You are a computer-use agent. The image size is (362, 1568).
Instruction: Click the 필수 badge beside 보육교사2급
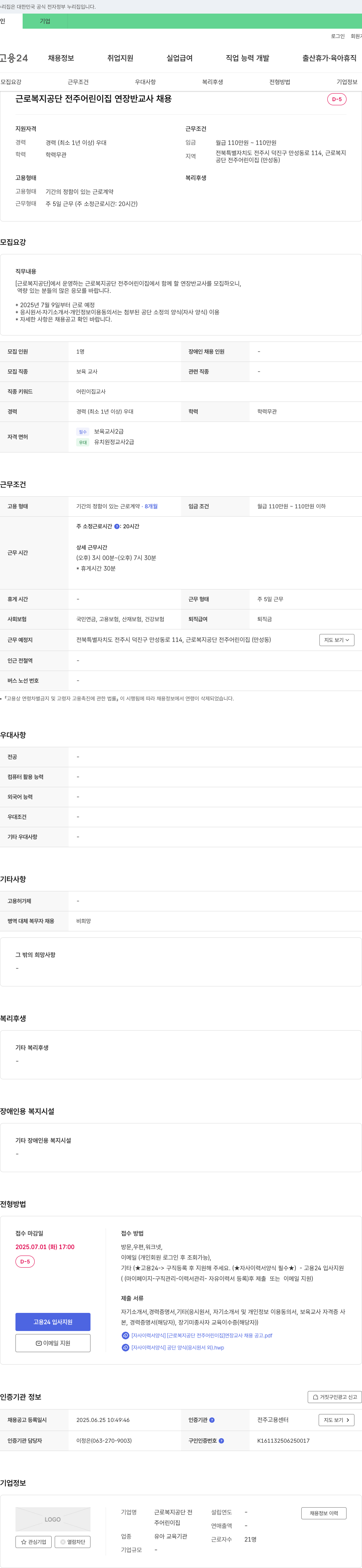click(x=83, y=432)
